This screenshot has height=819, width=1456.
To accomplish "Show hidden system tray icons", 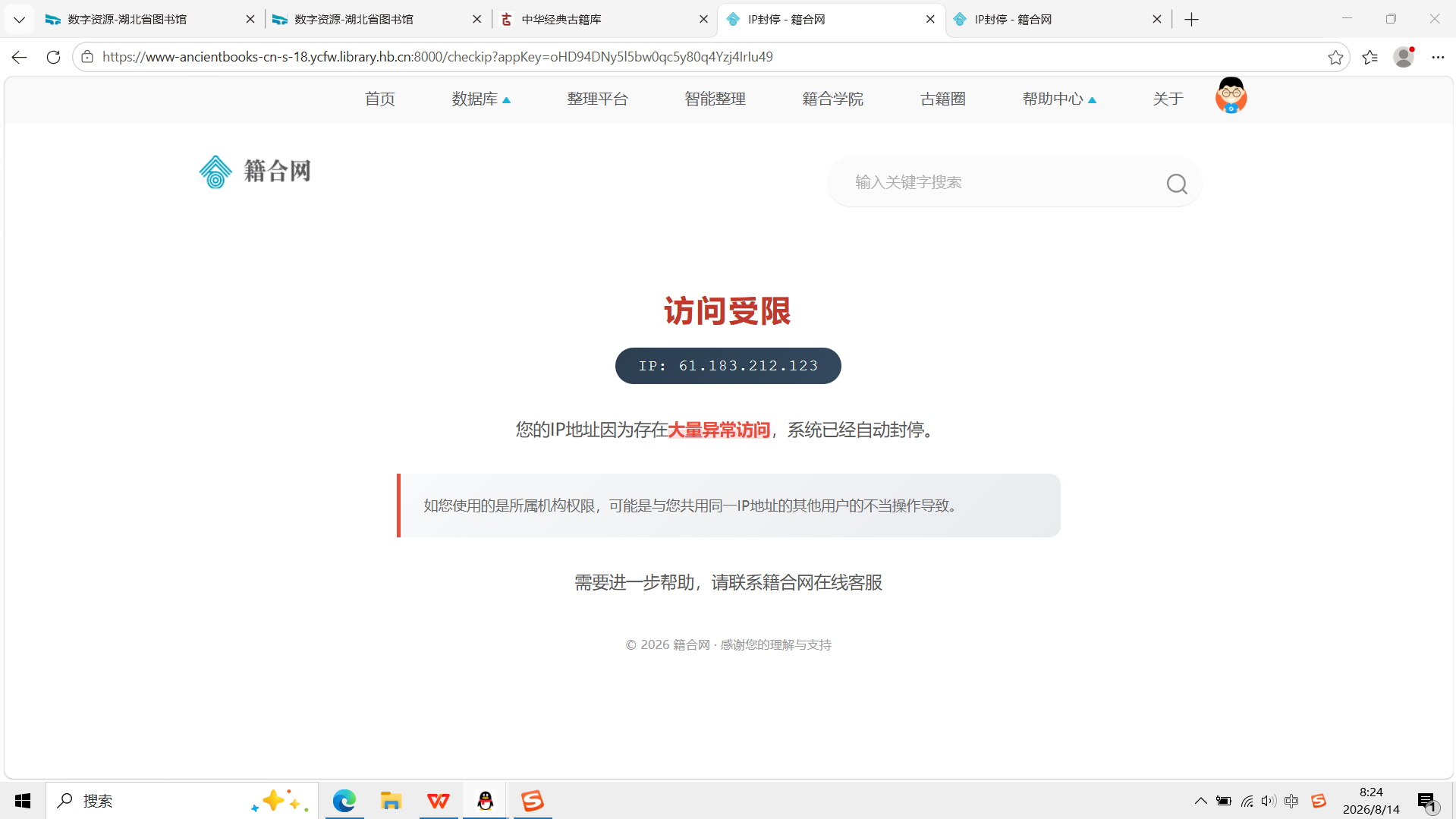I will click(1200, 801).
